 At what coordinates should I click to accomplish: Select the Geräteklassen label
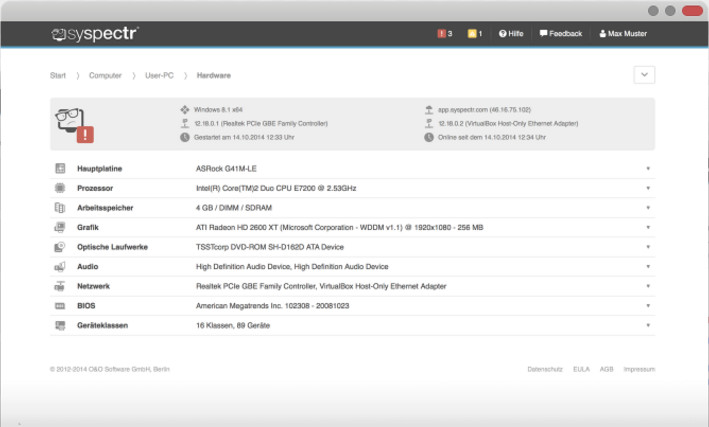point(102,326)
